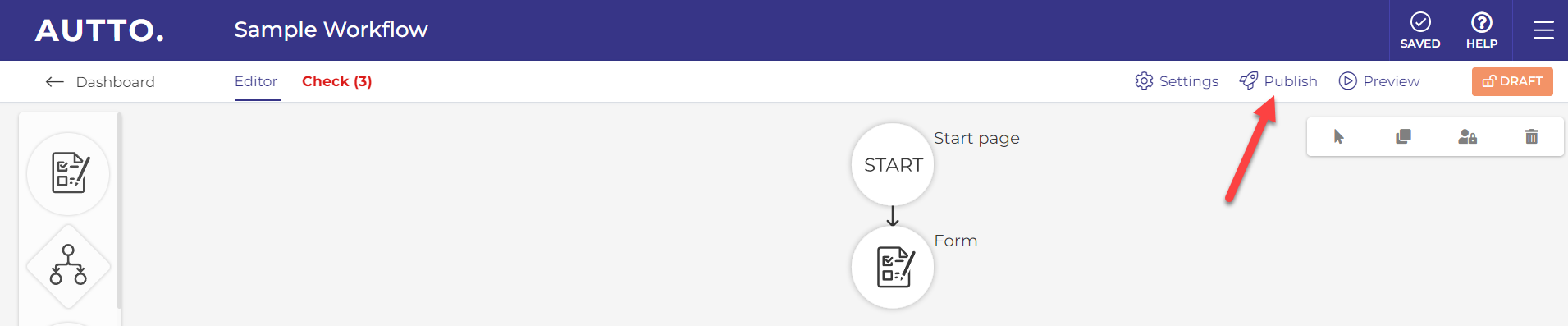Click the user permissions lock icon
Viewport: 1568px width, 326px height.
pos(1467,136)
